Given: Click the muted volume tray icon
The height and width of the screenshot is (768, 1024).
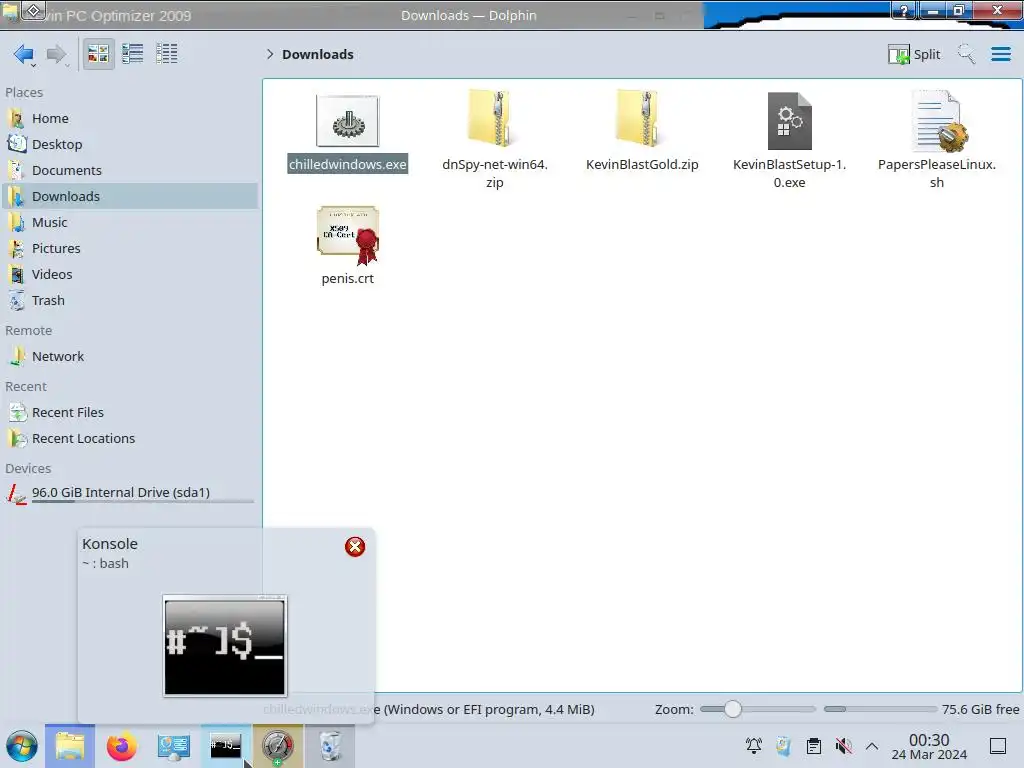Looking at the screenshot, I should pyautogui.click(x=844, y=746).
